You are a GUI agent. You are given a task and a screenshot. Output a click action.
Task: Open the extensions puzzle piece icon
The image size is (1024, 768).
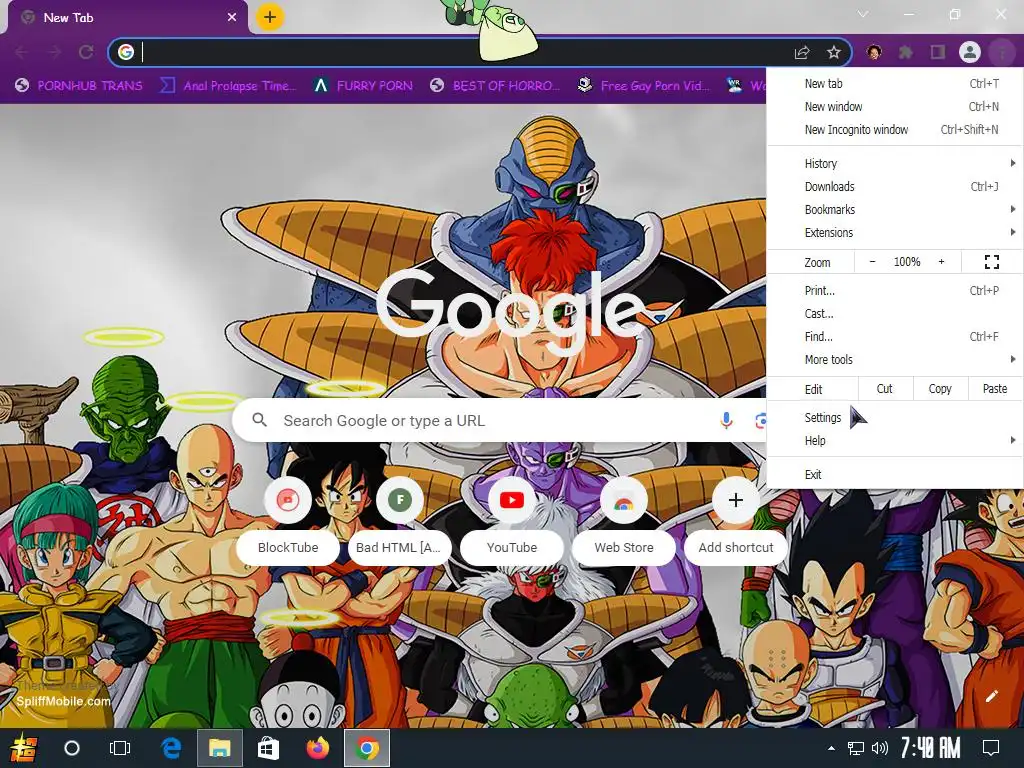(x=905, y=52)
